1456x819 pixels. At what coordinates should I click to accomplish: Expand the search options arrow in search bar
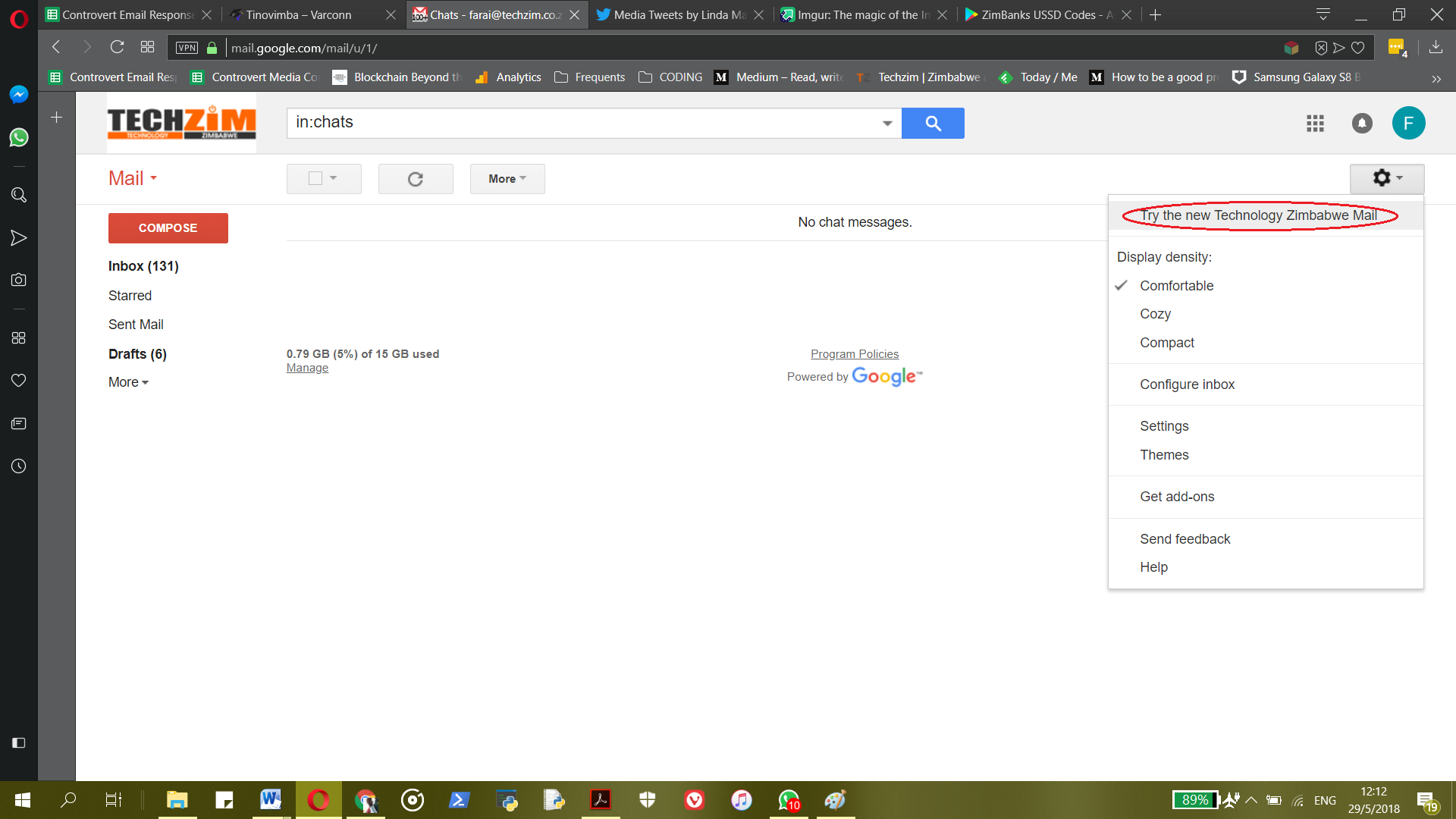point(886,122)
